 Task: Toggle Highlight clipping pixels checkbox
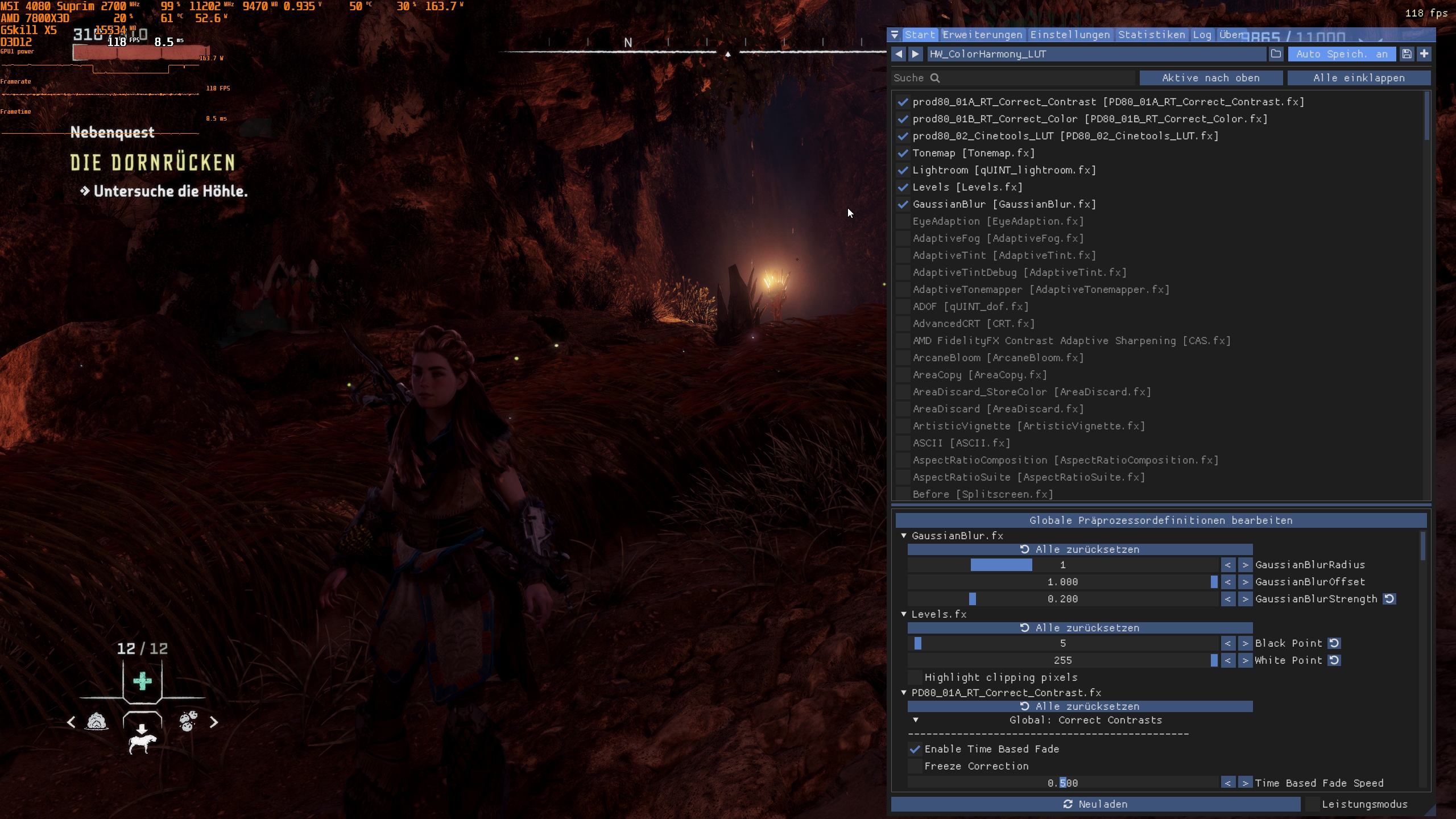[x=915, y=677]
